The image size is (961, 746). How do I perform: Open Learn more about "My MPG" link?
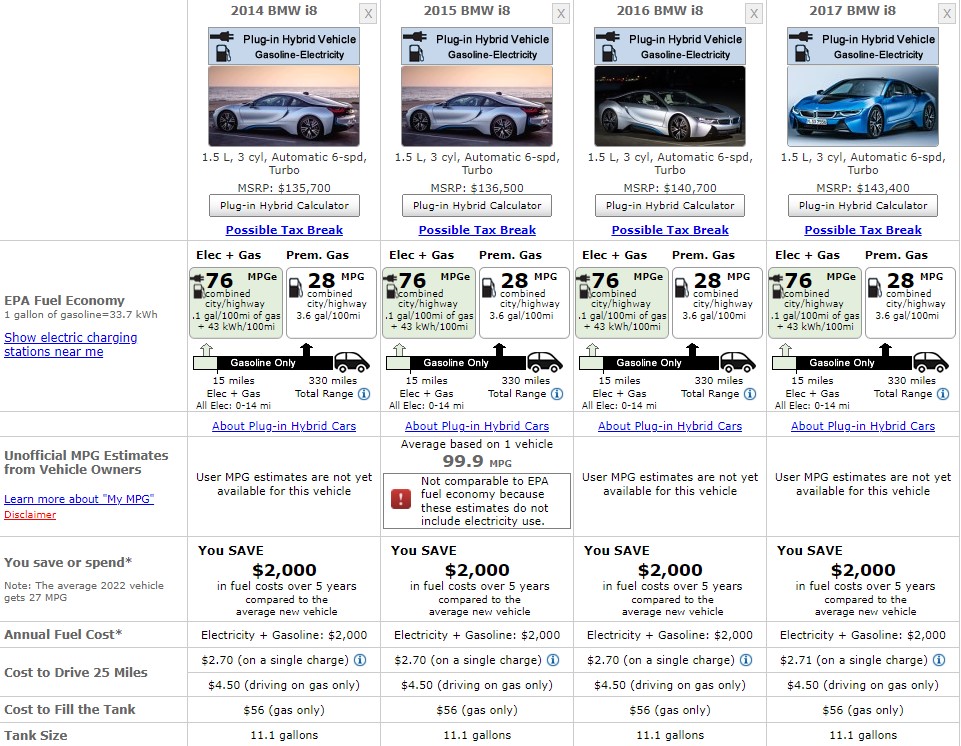pyautogui.click(x=79, y=499)
